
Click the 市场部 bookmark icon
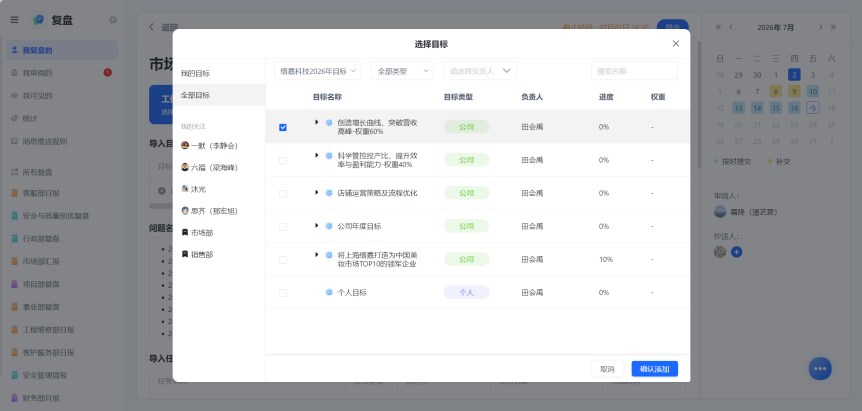(x=185, y=232)
